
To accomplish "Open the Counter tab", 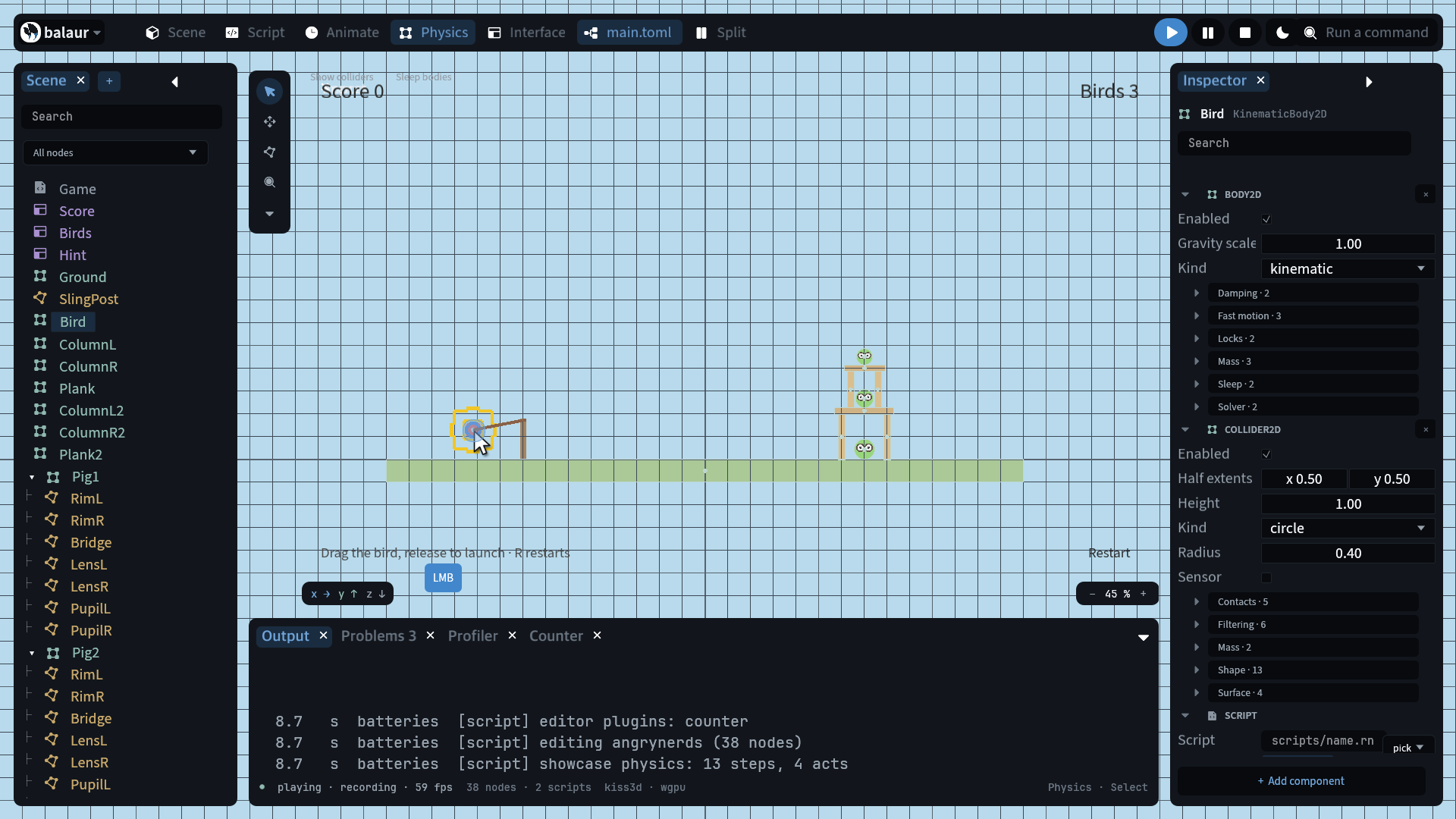I will coord(556,635).
